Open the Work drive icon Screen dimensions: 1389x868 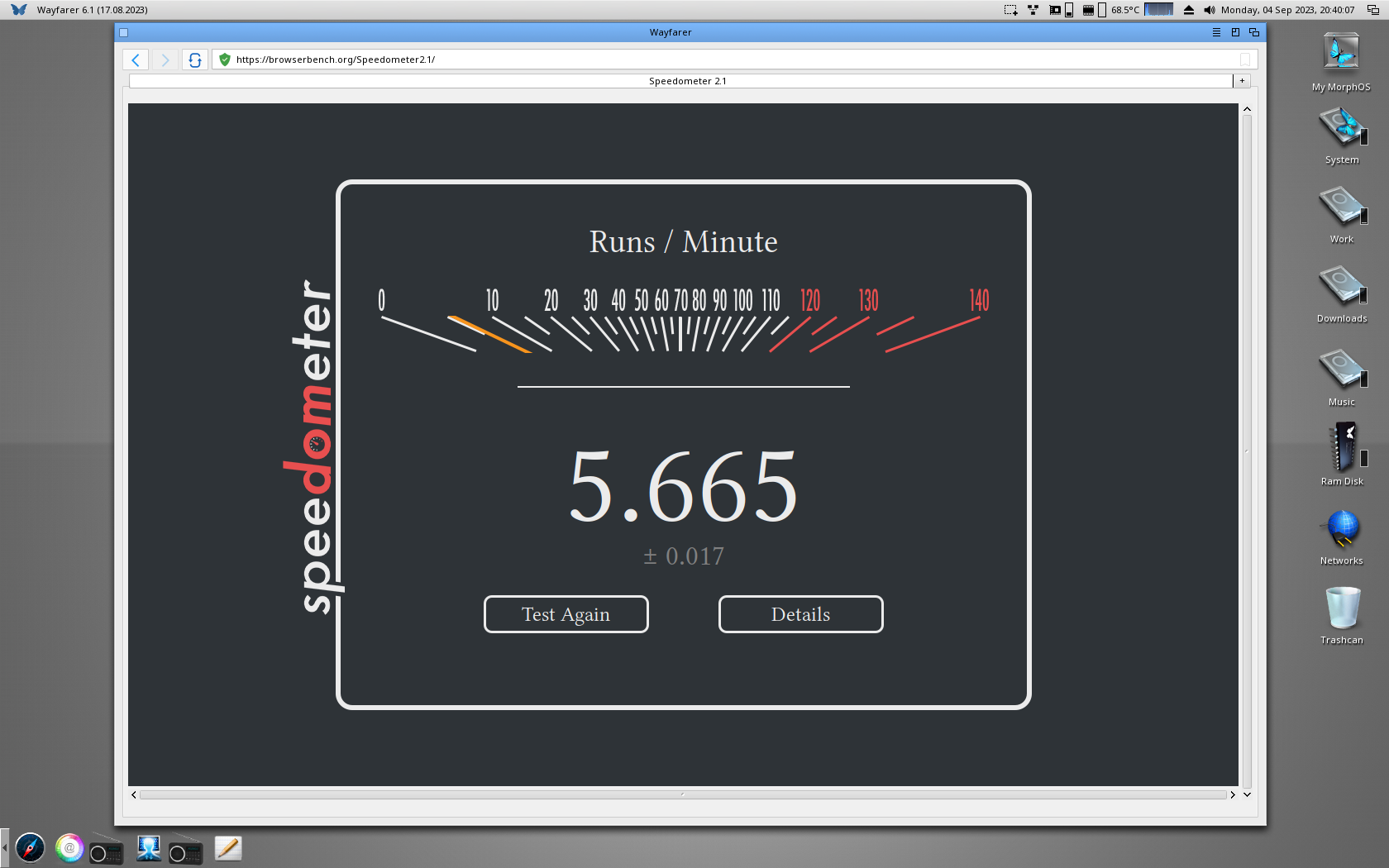[x=1342, y=215]
